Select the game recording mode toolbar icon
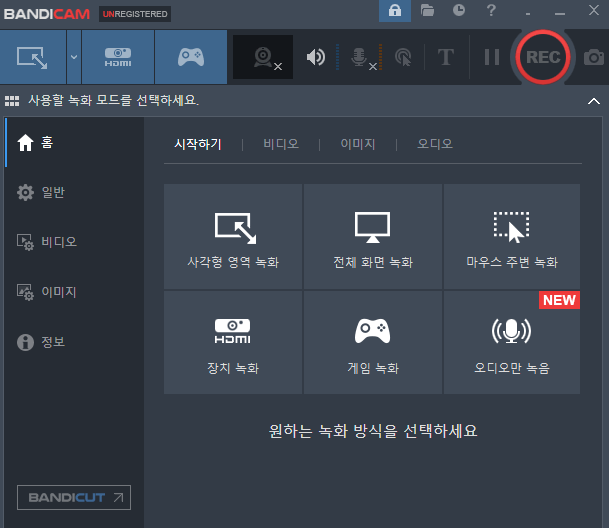This screenshot has height=528, width=609. [x=191, y=57]
